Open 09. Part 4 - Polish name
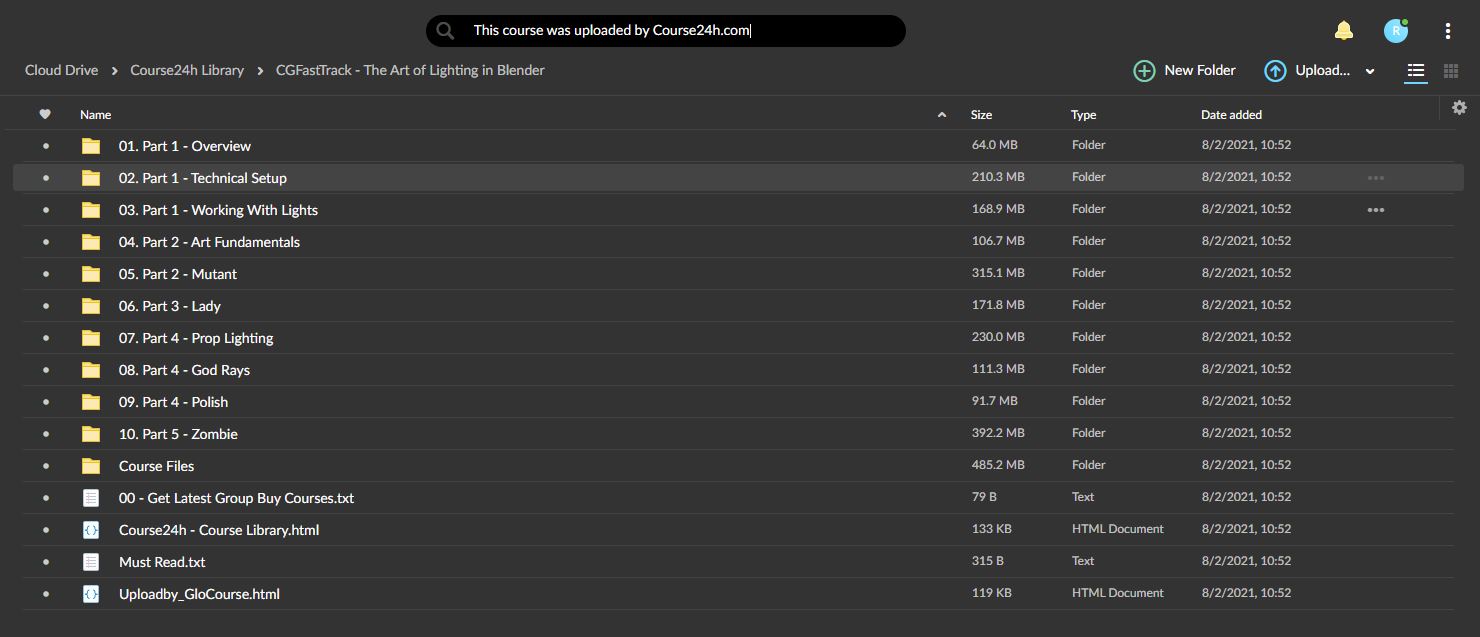The width and height of the screenshot is (1480, 637). click(173, 402)
